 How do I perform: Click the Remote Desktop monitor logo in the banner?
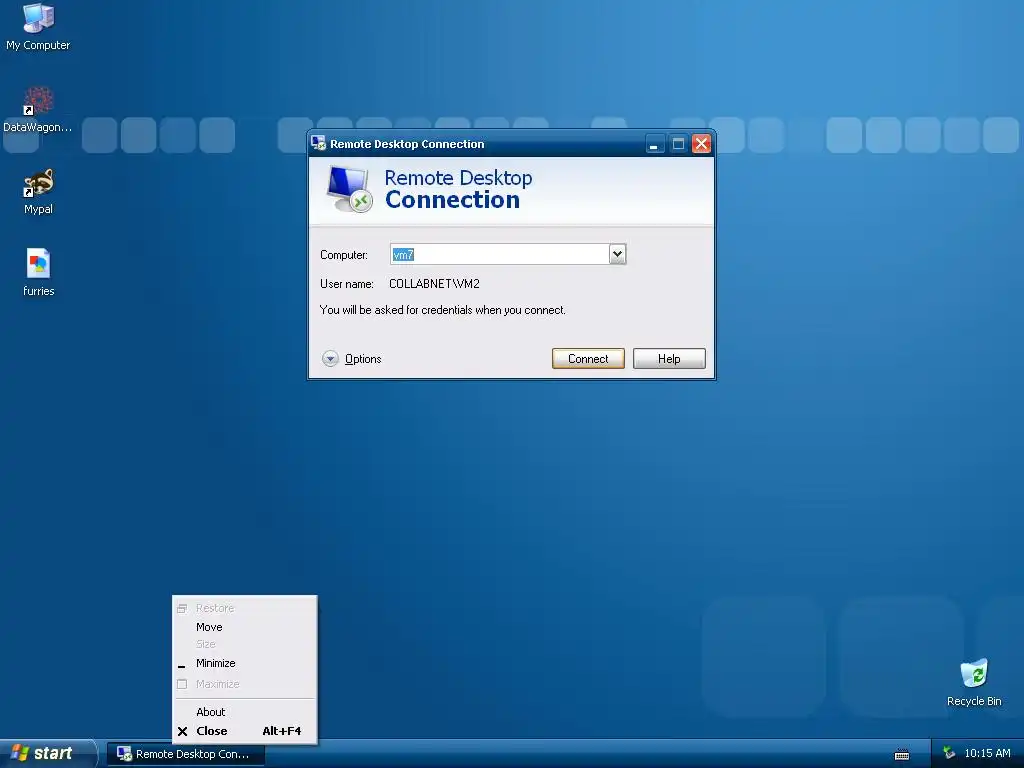tap(349, 189)
